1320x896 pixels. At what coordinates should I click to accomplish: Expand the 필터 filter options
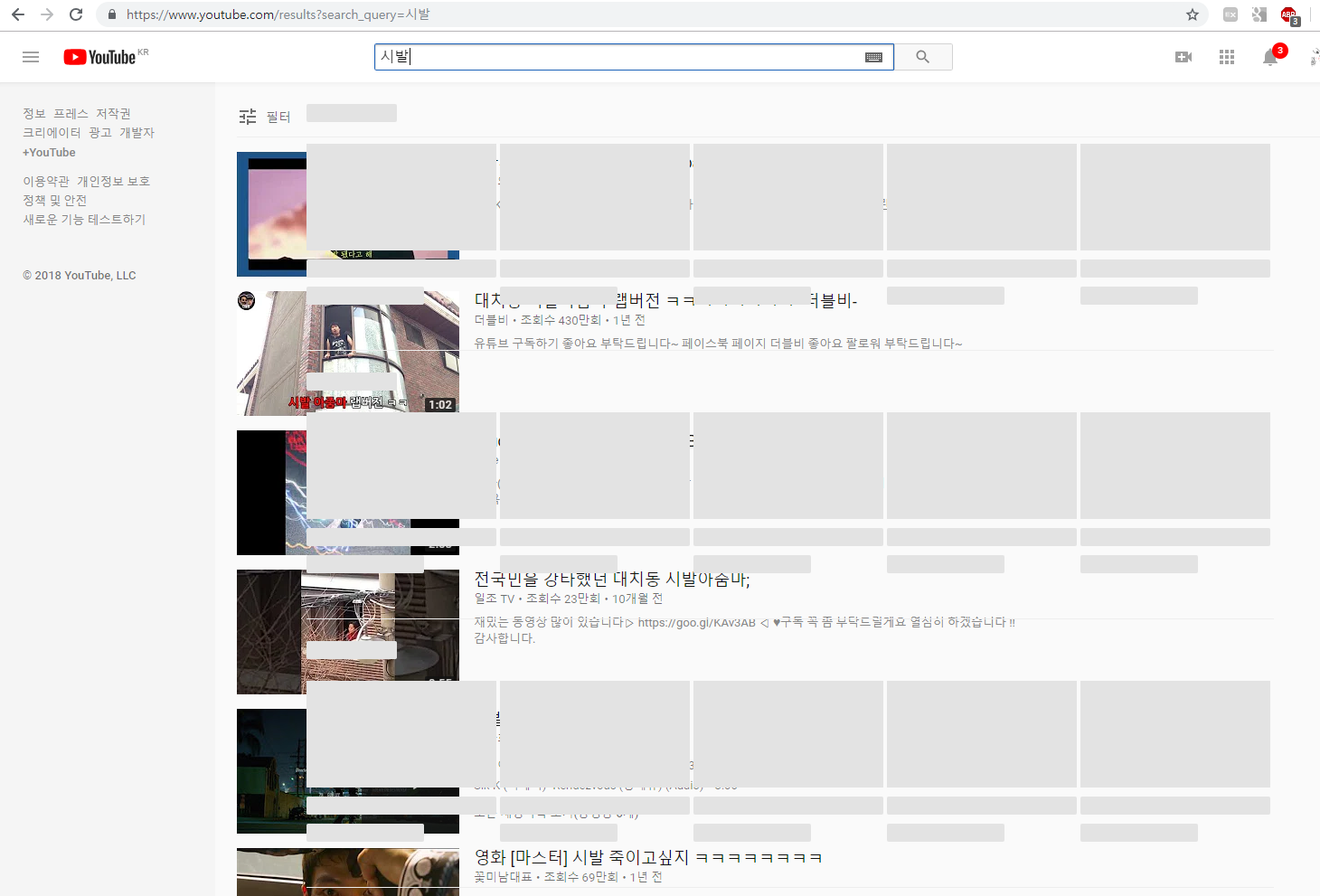[265, 117]
